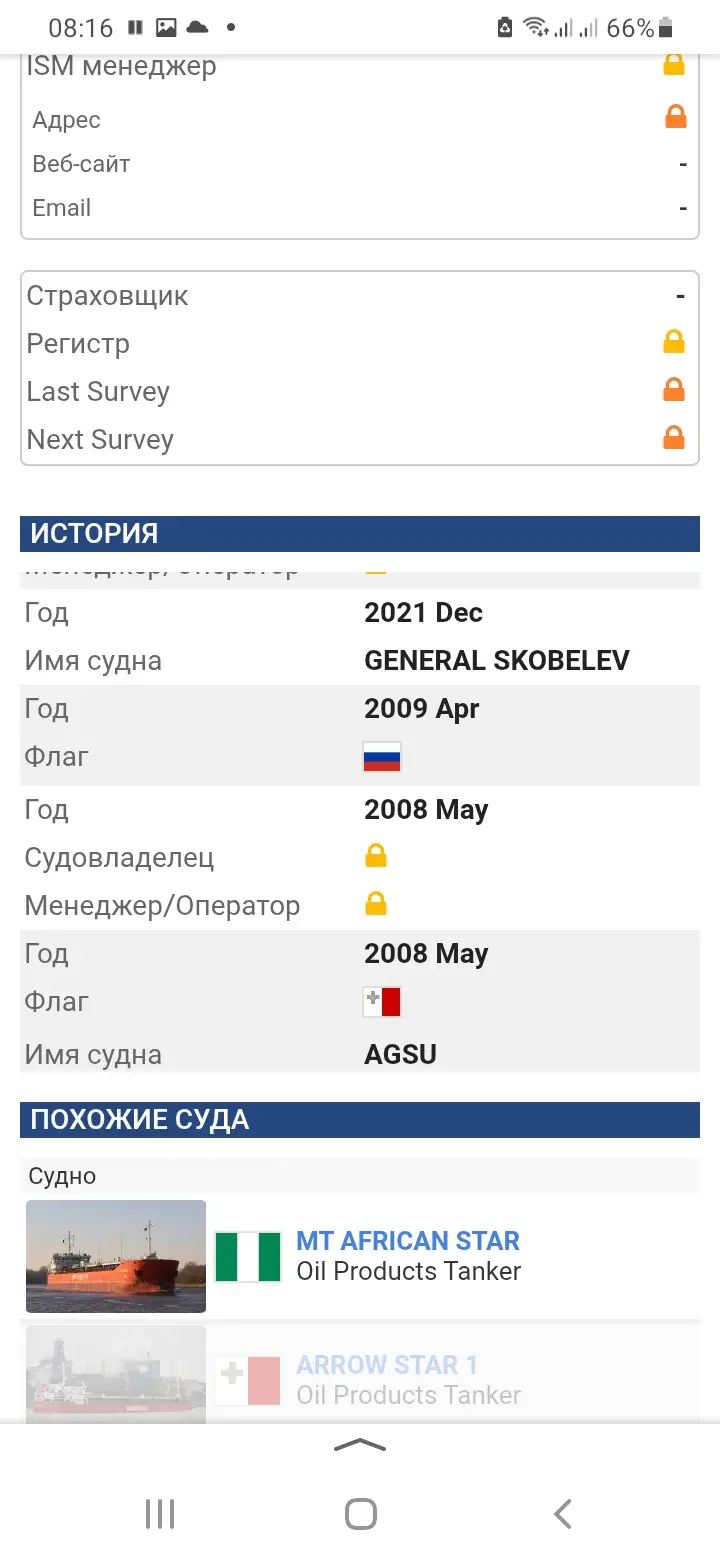Tap the orange lock beside Адрес
This screenshot has height=1560, width=720.
pyautogui.click(x=676, y=118)
